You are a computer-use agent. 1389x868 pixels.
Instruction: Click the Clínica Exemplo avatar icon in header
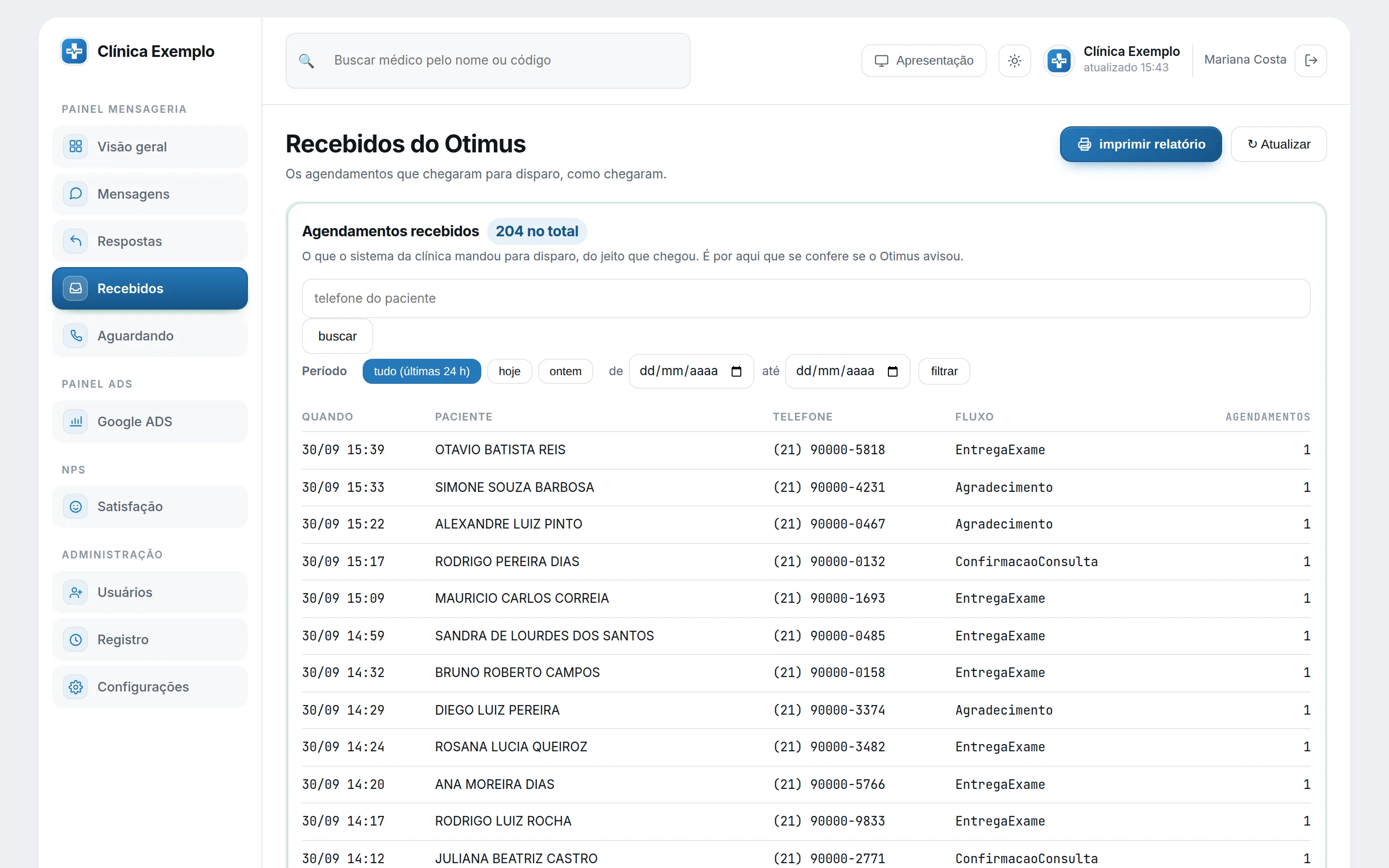(1059, 60)
